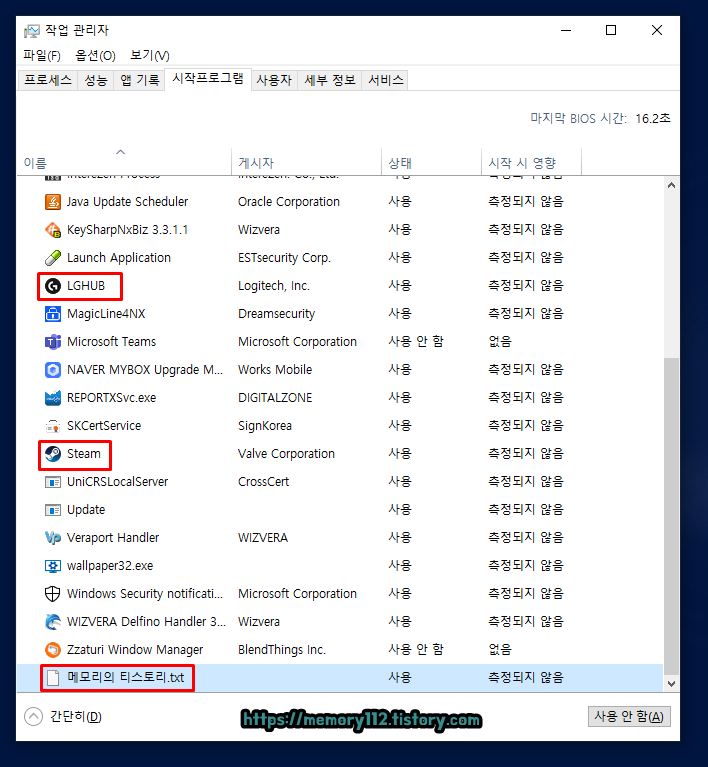Click the UniCRSLocalServer icon

click(x=53, y=482)
